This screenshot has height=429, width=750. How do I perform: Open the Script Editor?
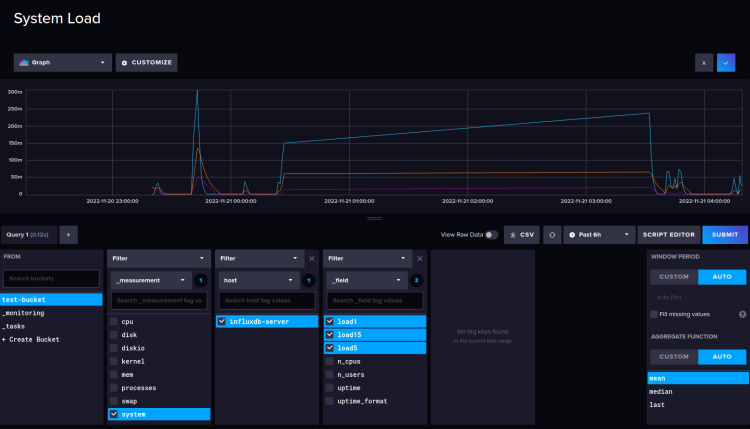pos(669,234)
